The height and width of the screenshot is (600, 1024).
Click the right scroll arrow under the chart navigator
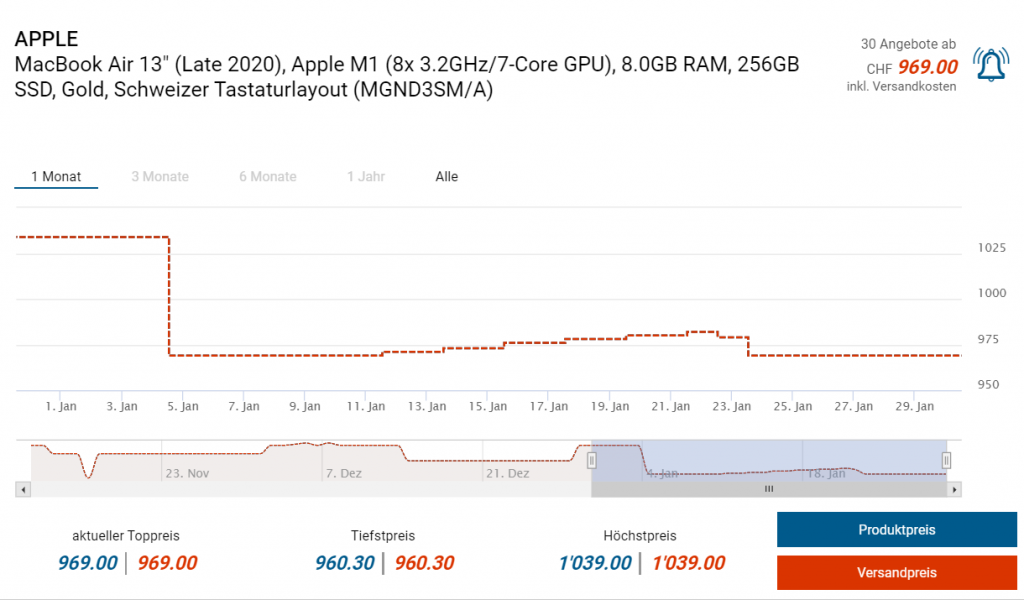tap(954, 489)
